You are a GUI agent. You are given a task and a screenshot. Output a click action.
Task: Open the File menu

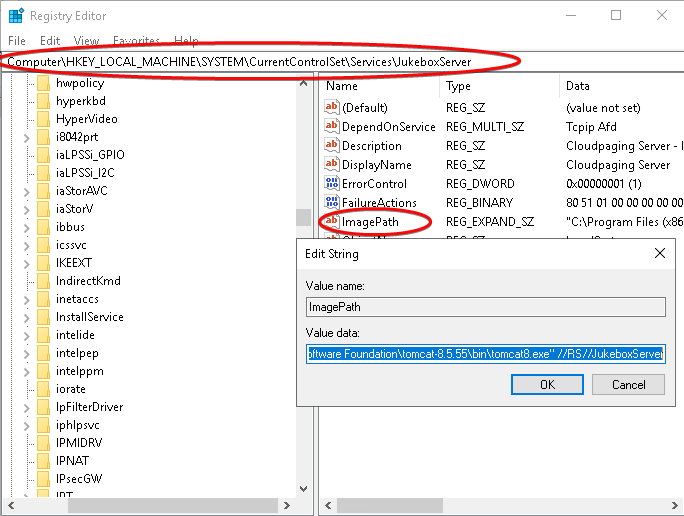pyautogui.click(x=17, y=41)
